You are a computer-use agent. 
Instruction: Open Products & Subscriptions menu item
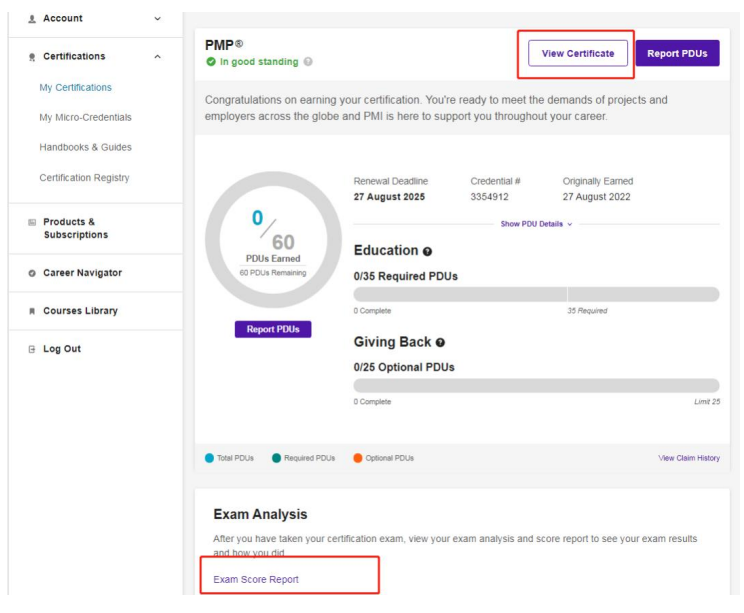(x=75, y=228)
